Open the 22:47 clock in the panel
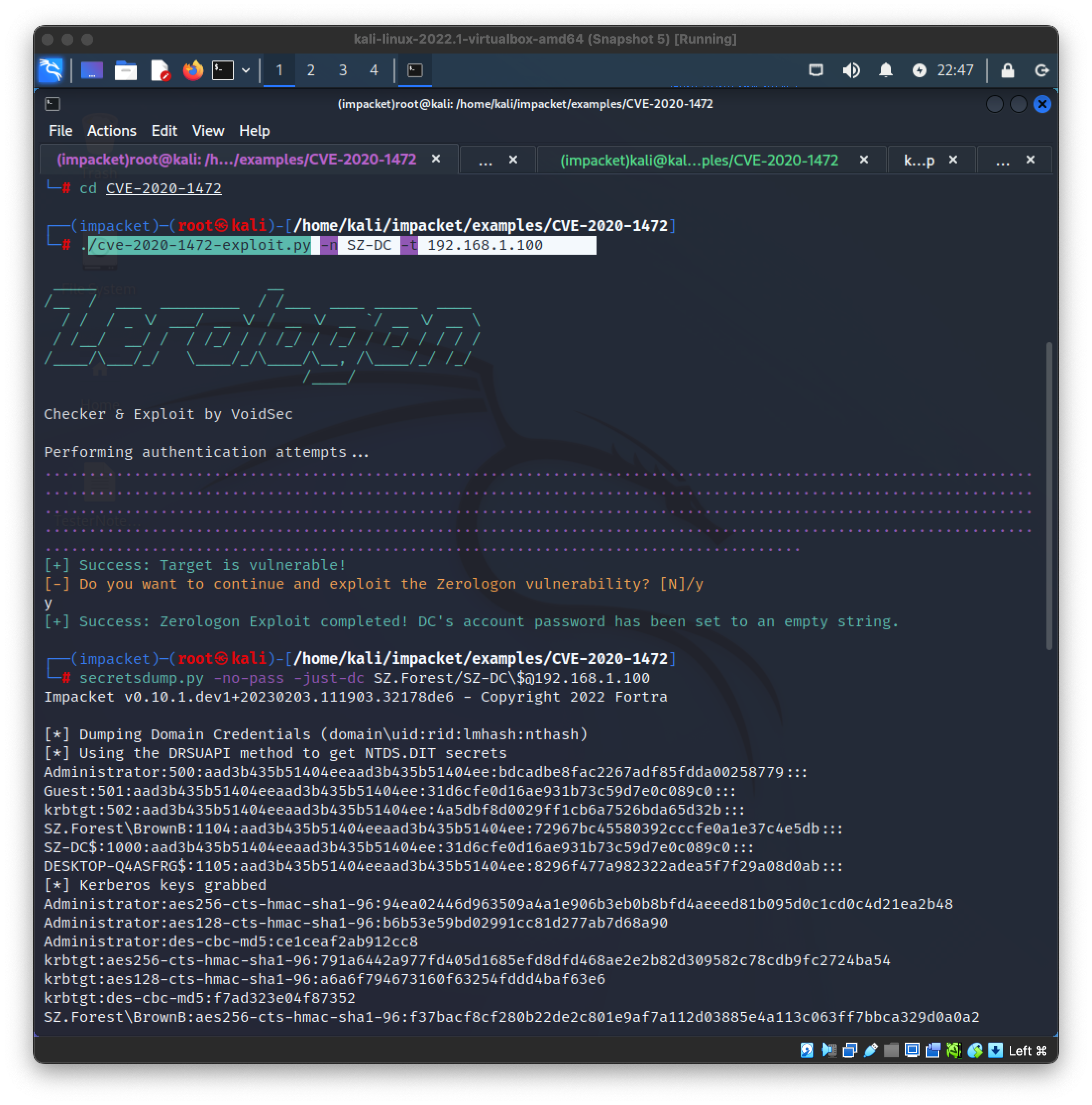1092x1105 pixels. [x=955, y=70]
